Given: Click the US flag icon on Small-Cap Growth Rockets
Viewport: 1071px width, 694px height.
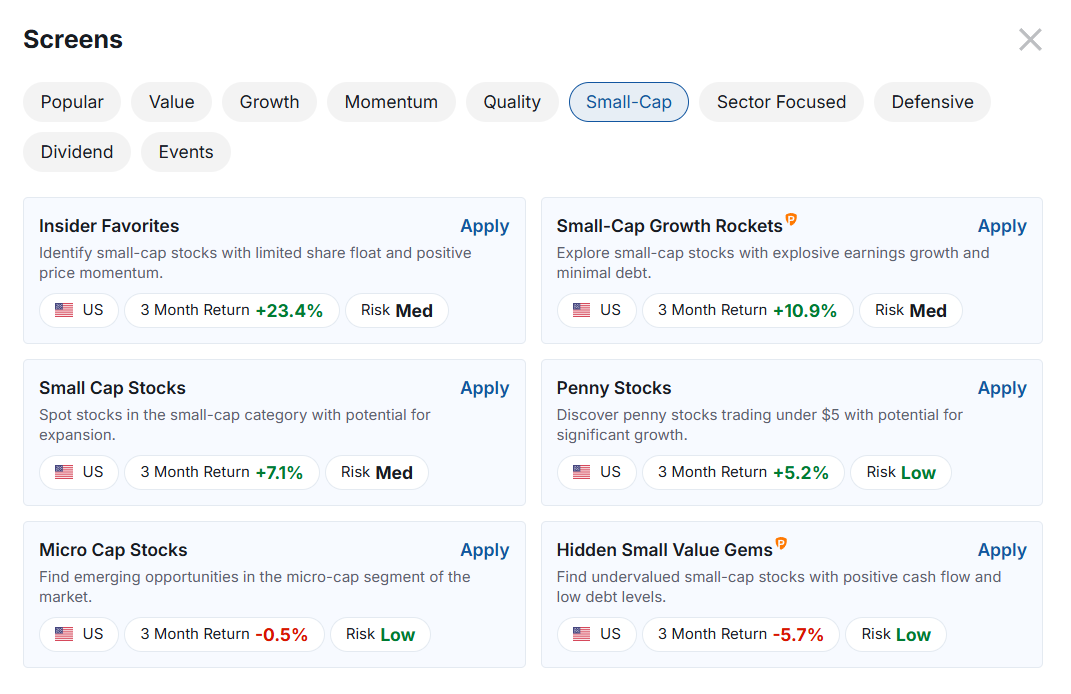Looking at the screenshot, I should [581, 310].
